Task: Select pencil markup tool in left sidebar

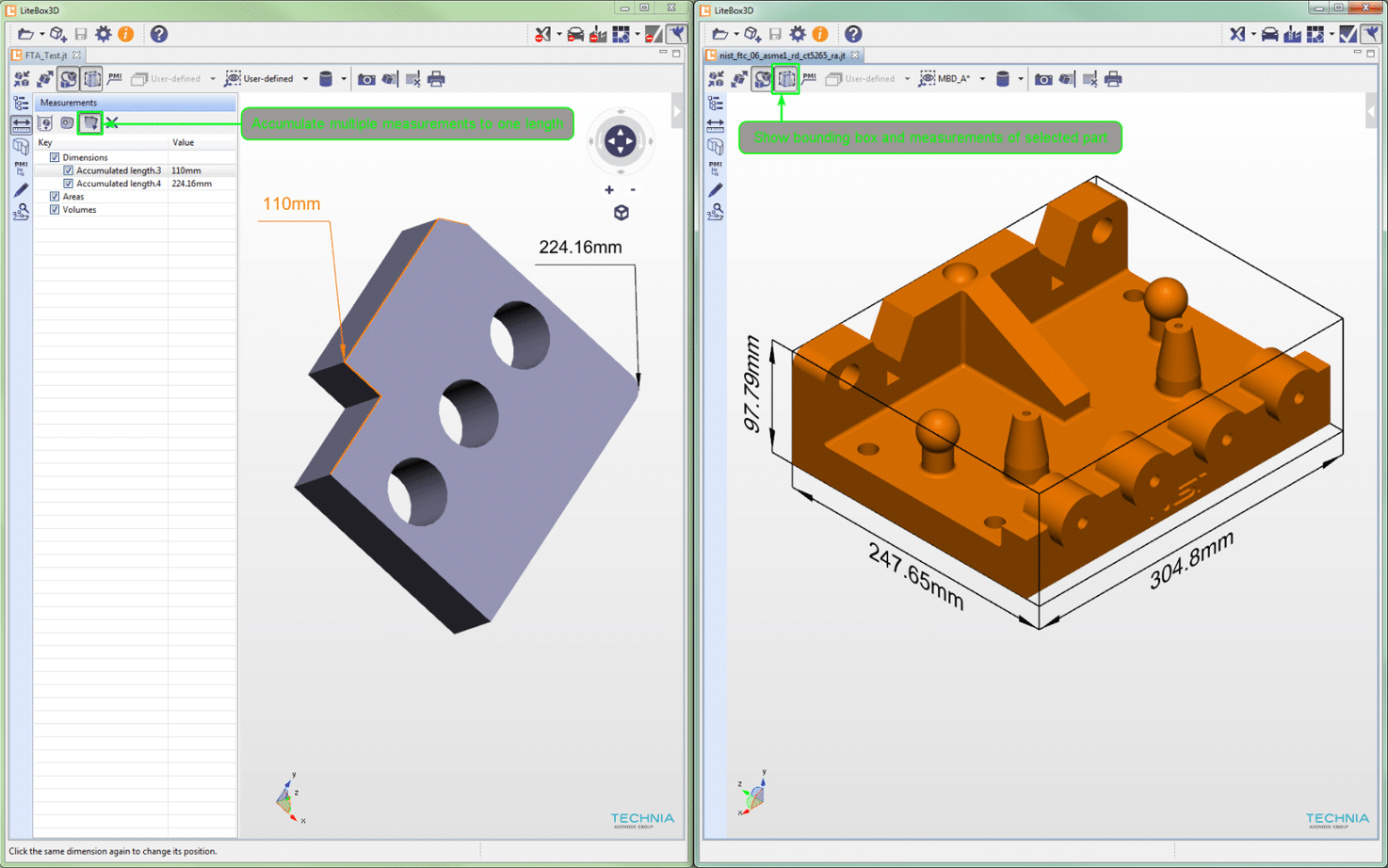Action: tap(21, 190)
